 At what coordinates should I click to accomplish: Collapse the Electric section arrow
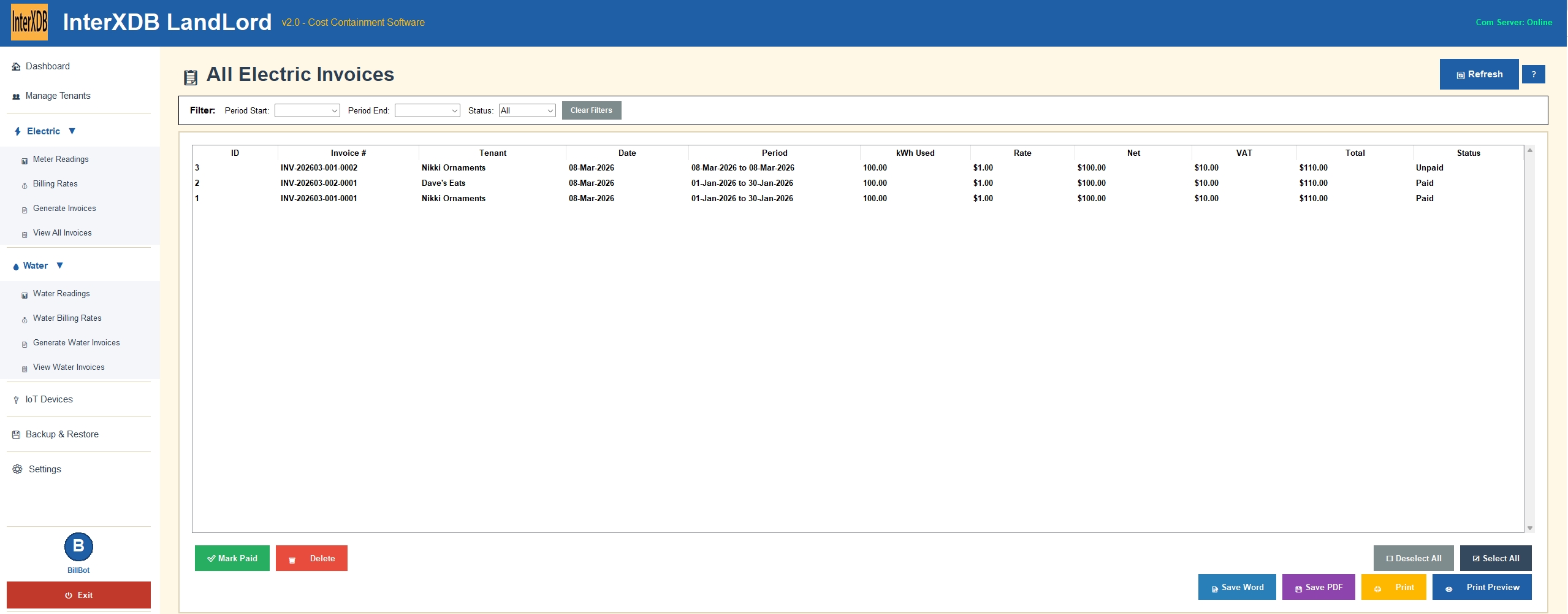tap(72, 131)
